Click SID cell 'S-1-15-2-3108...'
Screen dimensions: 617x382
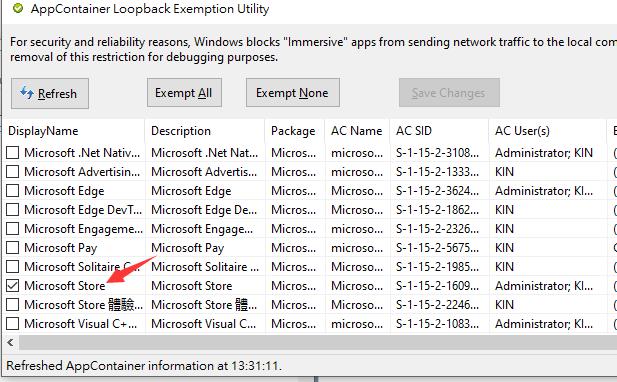[438, 153]
